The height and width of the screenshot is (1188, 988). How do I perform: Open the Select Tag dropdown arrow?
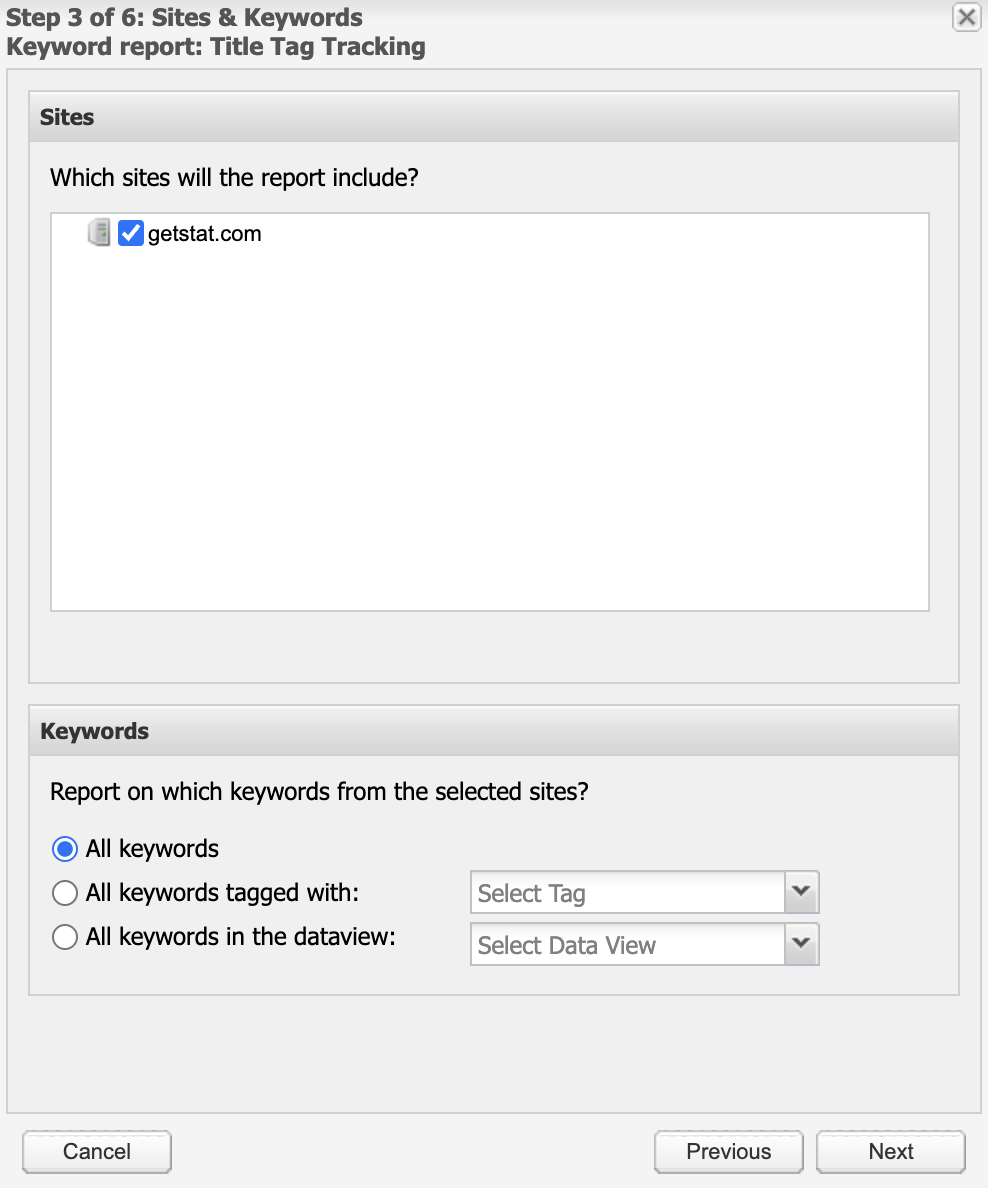pos(800,892)
